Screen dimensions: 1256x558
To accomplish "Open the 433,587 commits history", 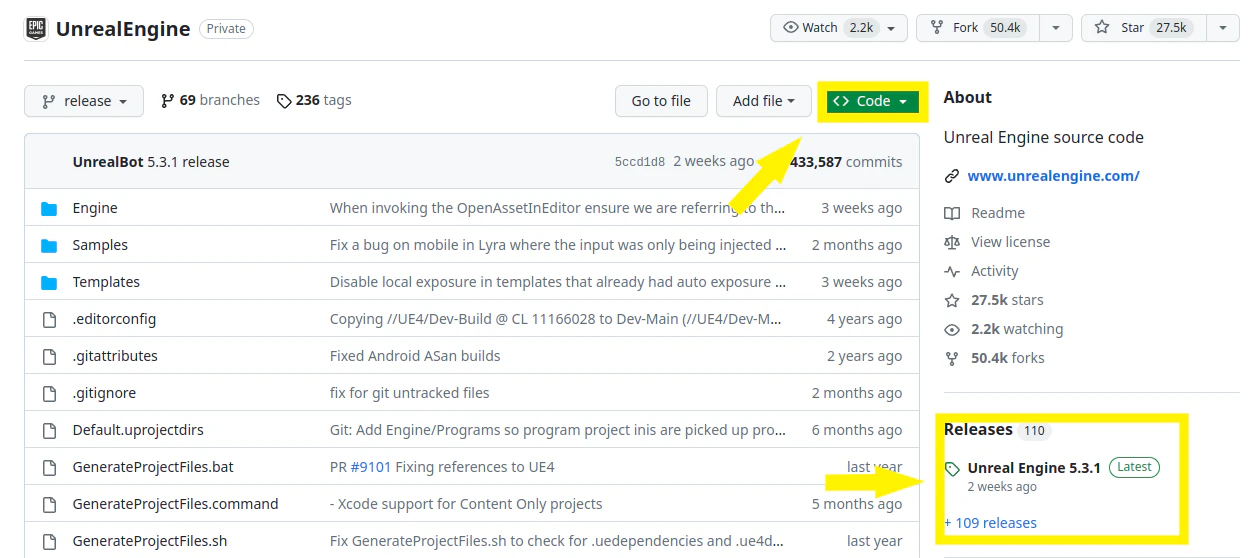I will click(x=846, y=162).
